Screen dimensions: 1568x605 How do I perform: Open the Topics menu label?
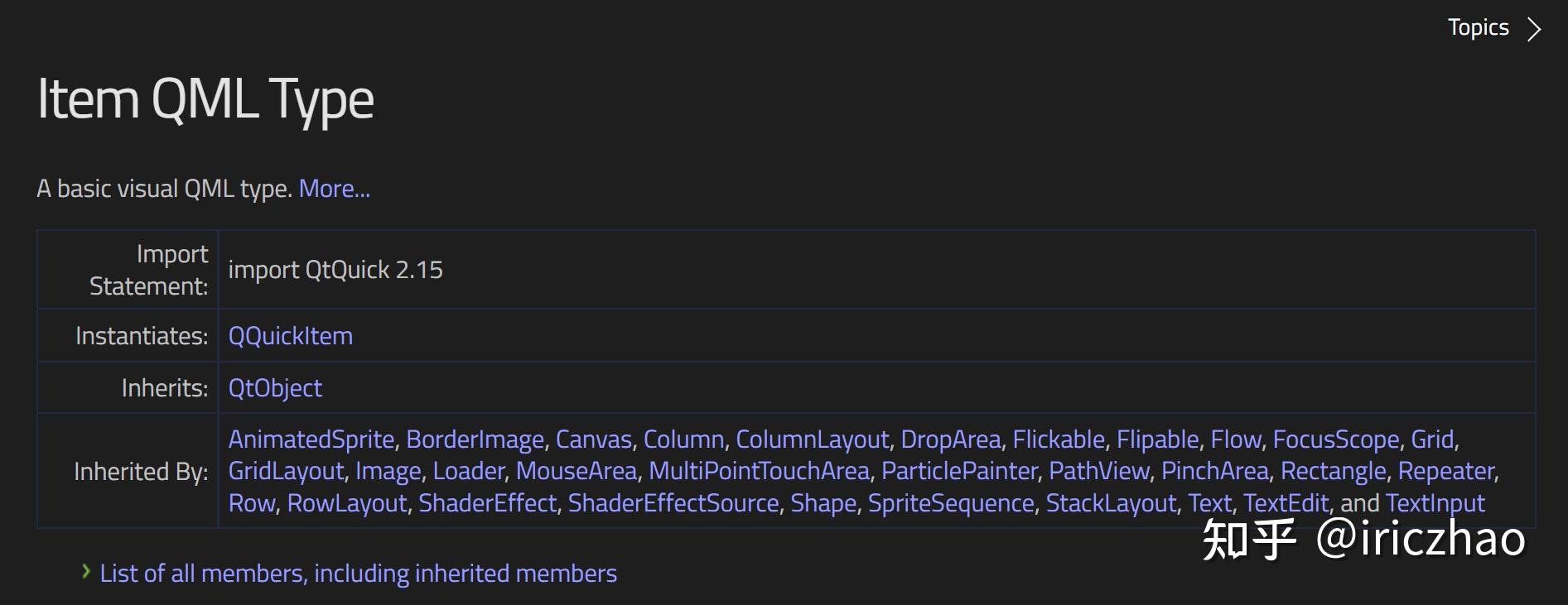coord(1478,27)
